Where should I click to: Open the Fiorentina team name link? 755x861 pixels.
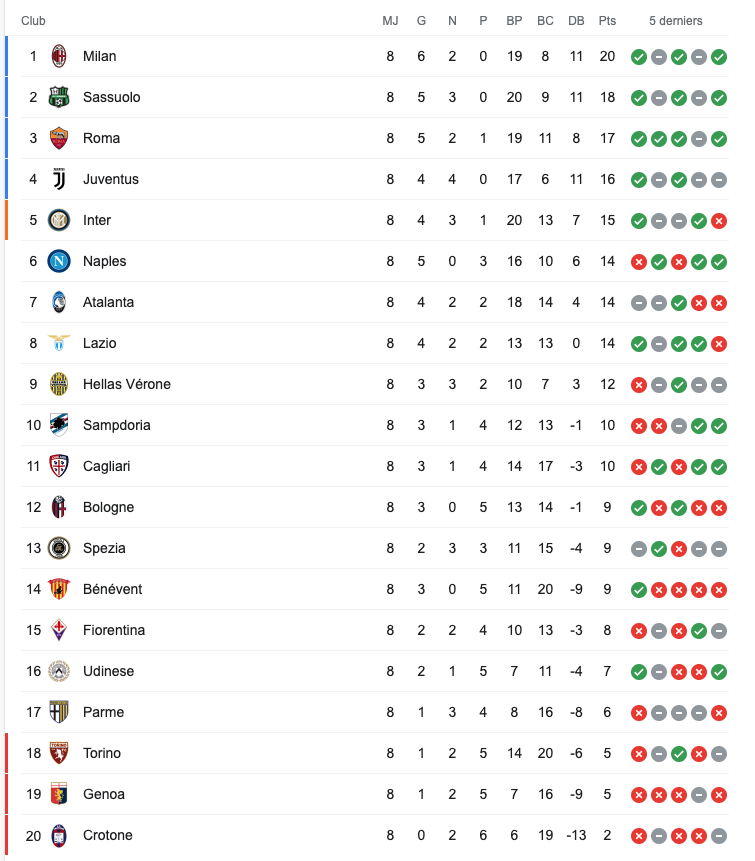click(x=114, y=630)
